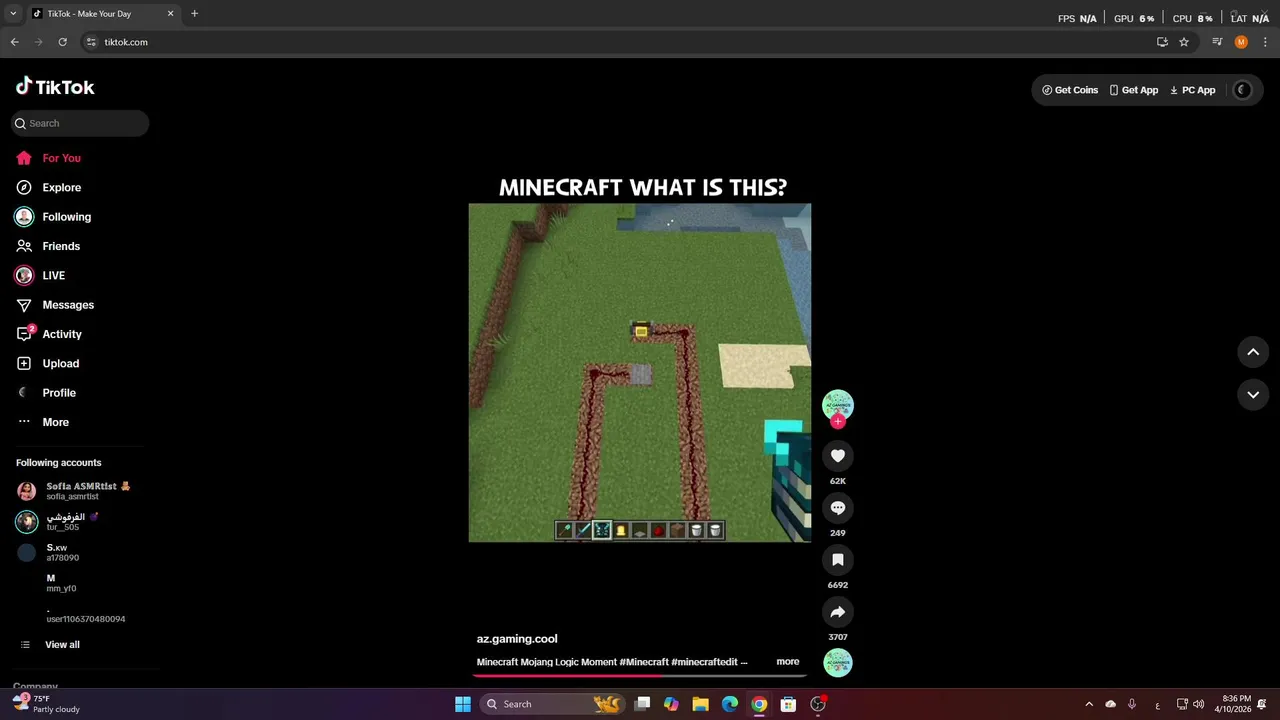This screenshot has width=1280, height=720.
Task: Open the az.gaming.cool username link
Action: pos(517,638)
